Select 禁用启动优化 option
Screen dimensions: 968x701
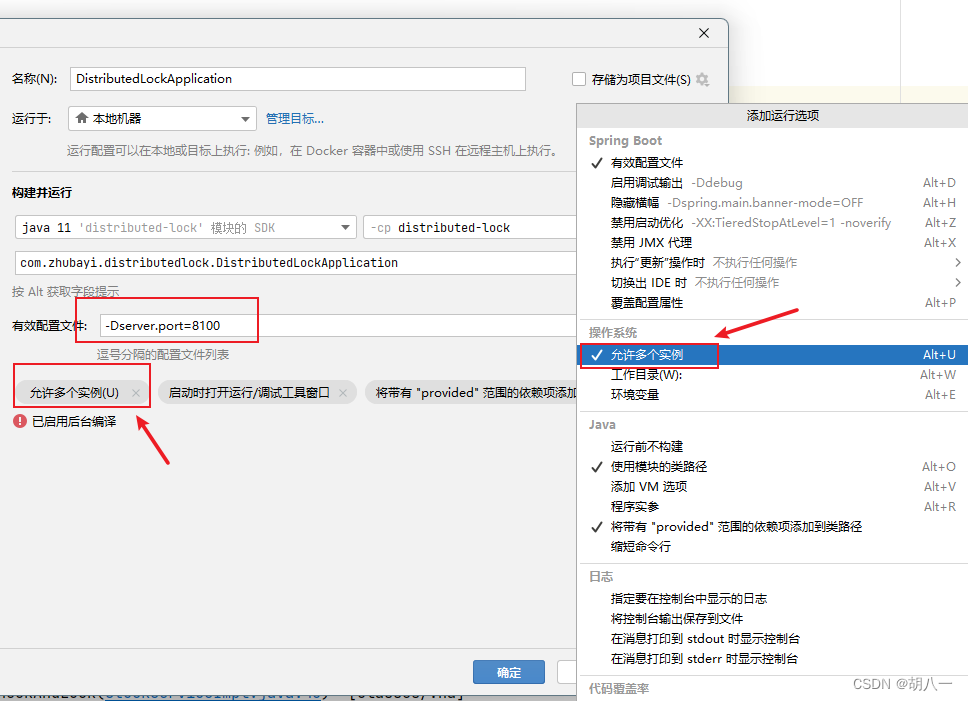(773, 223)
